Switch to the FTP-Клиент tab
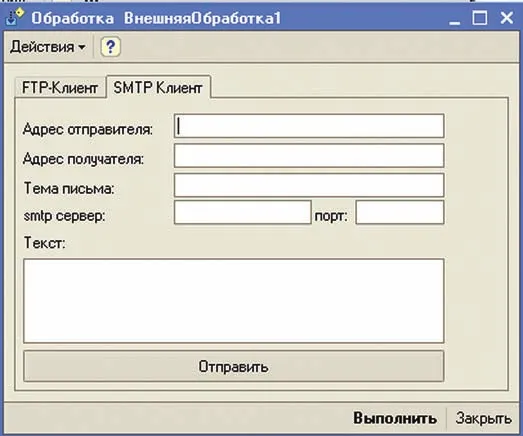 point(60,88)
